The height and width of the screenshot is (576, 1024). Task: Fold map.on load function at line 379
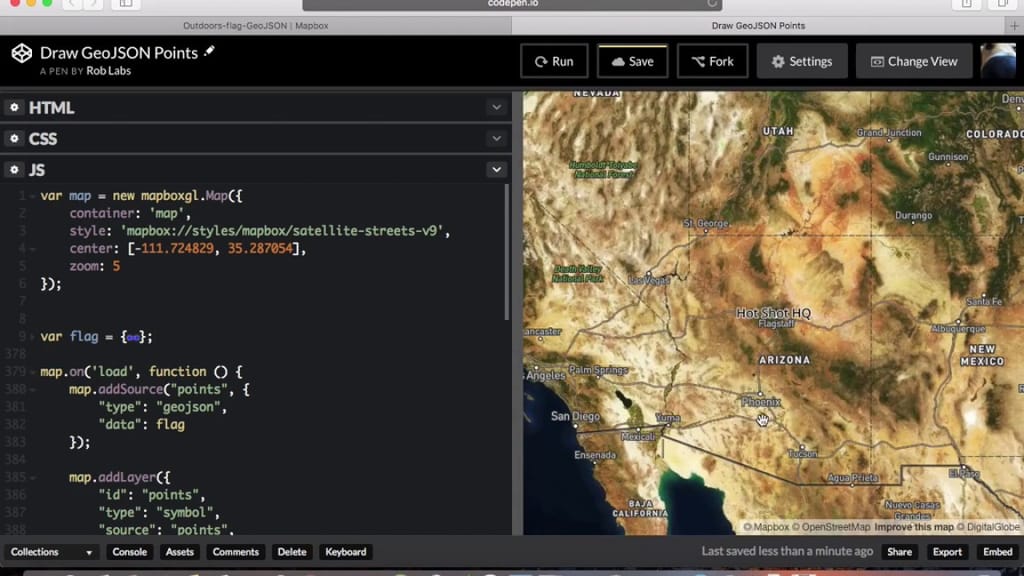33,372
